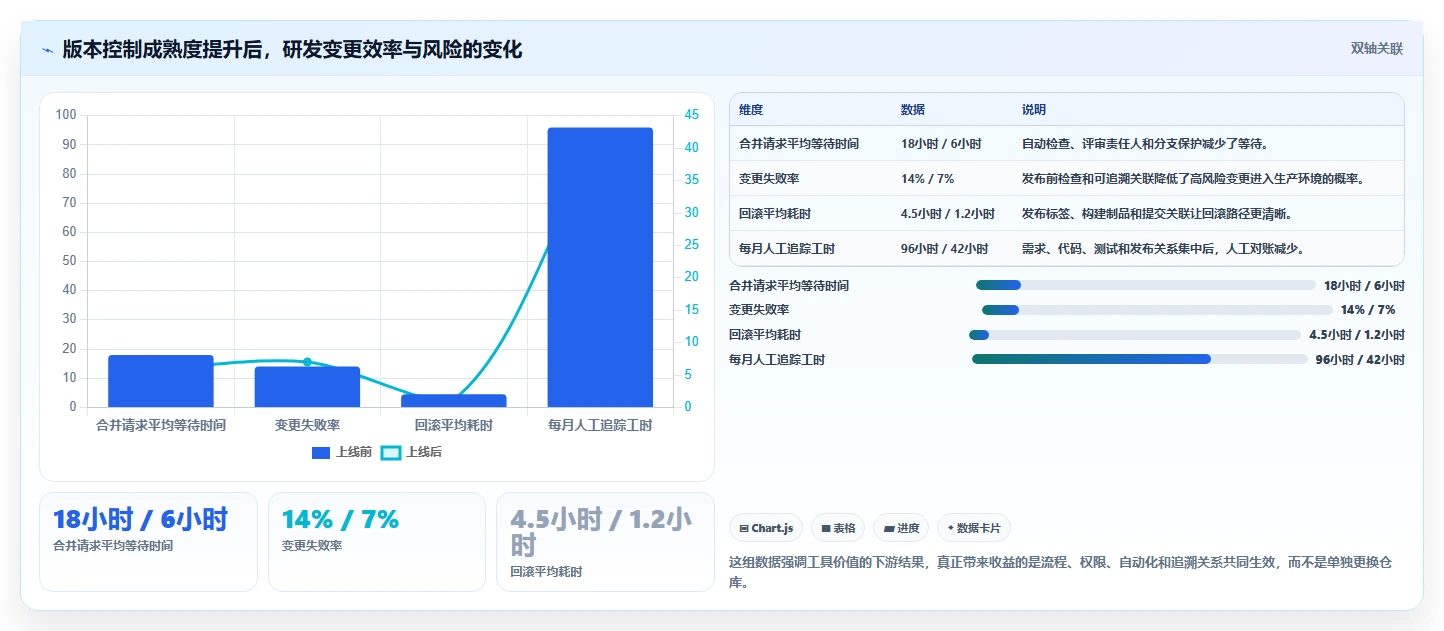Click the 合并请求平均等待时间 bar in chart
Image resolution: width=1444 pixels, height=631 pixels.
[x=161, y=381]
